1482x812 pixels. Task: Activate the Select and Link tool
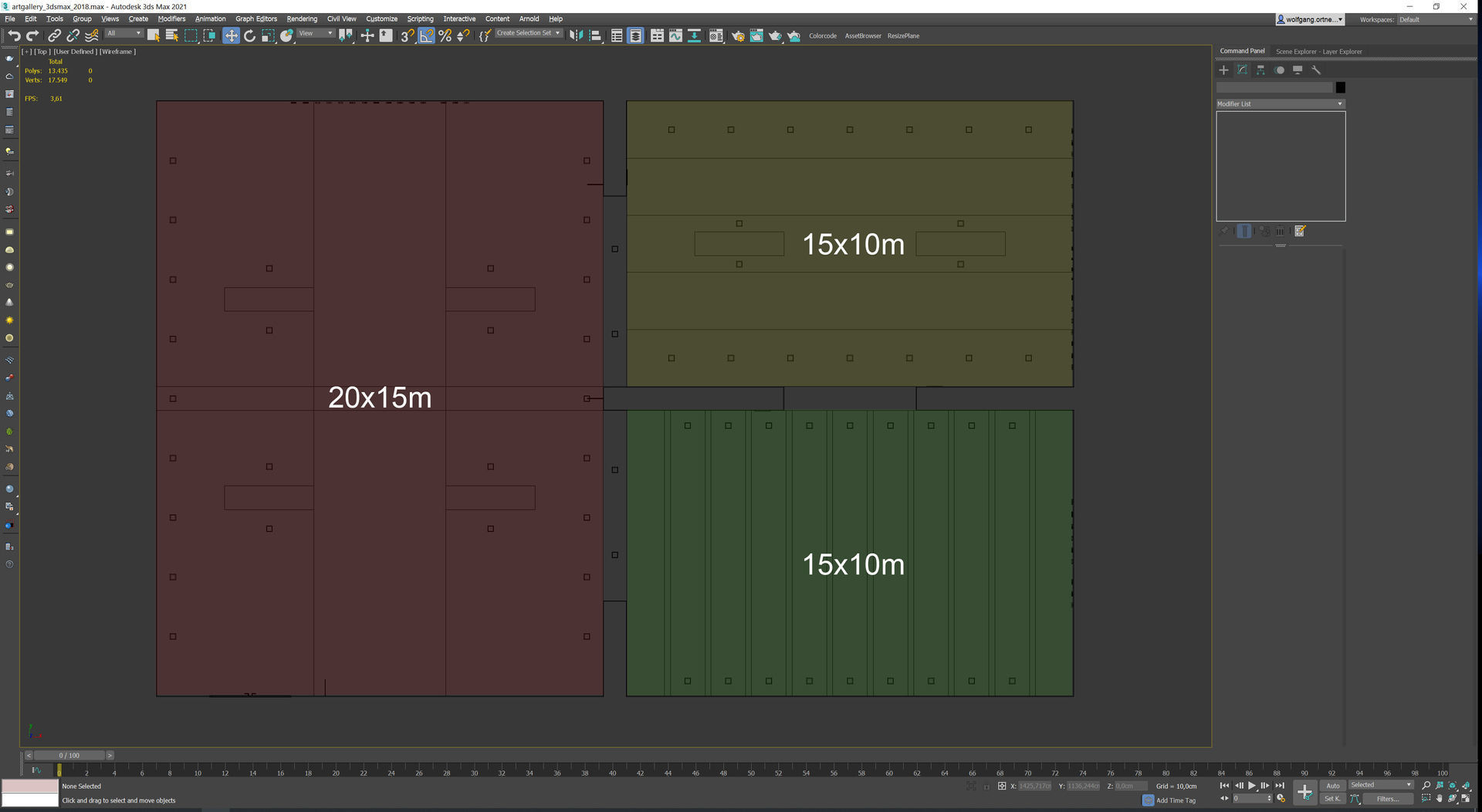[x=54, y=36]
